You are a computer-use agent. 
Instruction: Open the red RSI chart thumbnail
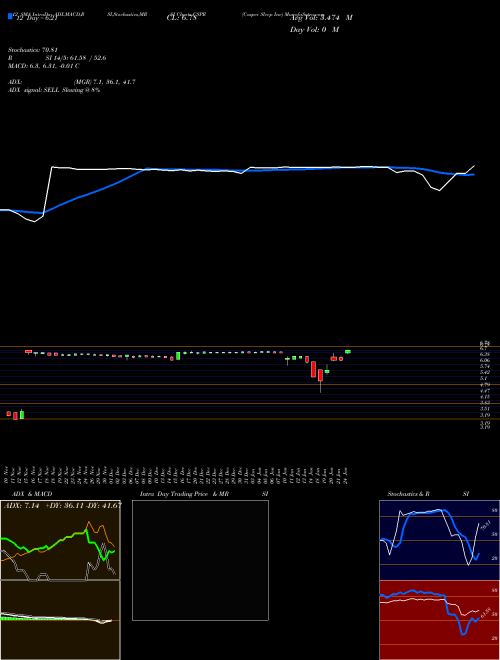[439, 620]
